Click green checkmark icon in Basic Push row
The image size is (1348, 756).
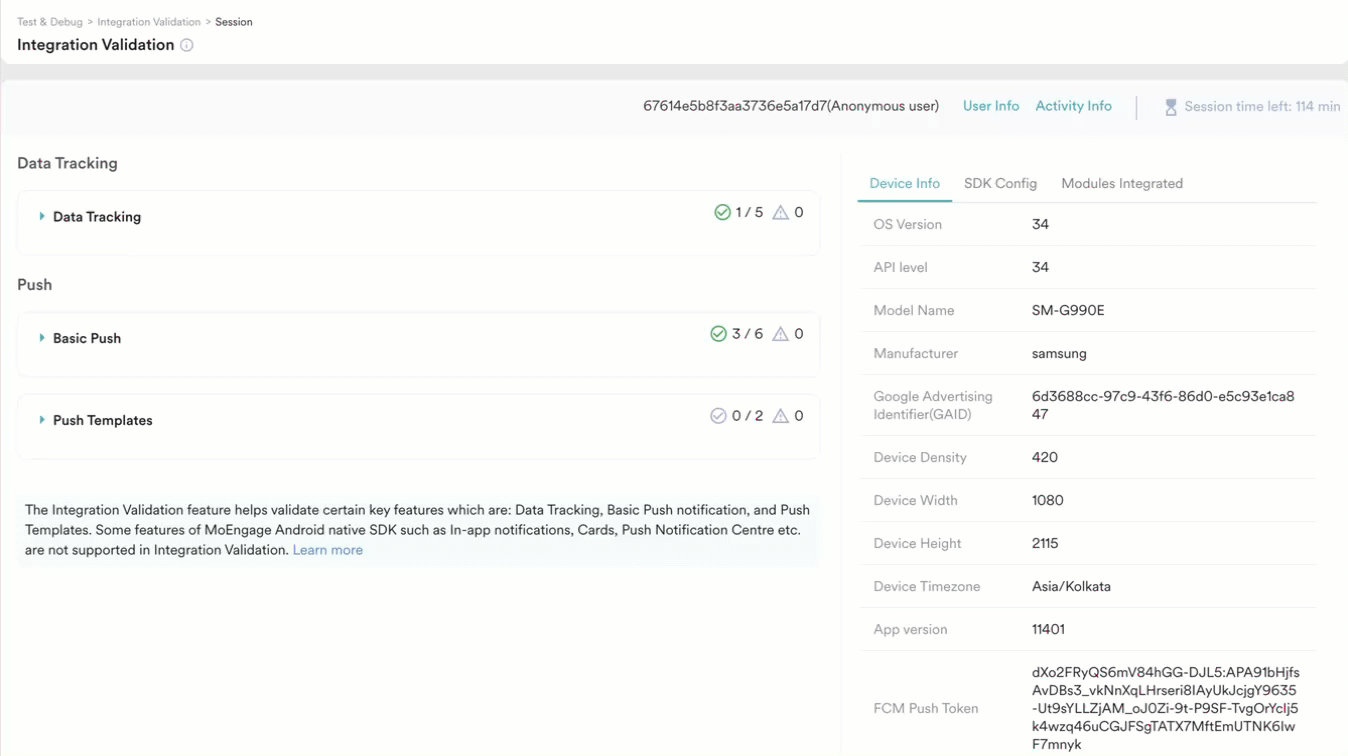coord(718,334)
